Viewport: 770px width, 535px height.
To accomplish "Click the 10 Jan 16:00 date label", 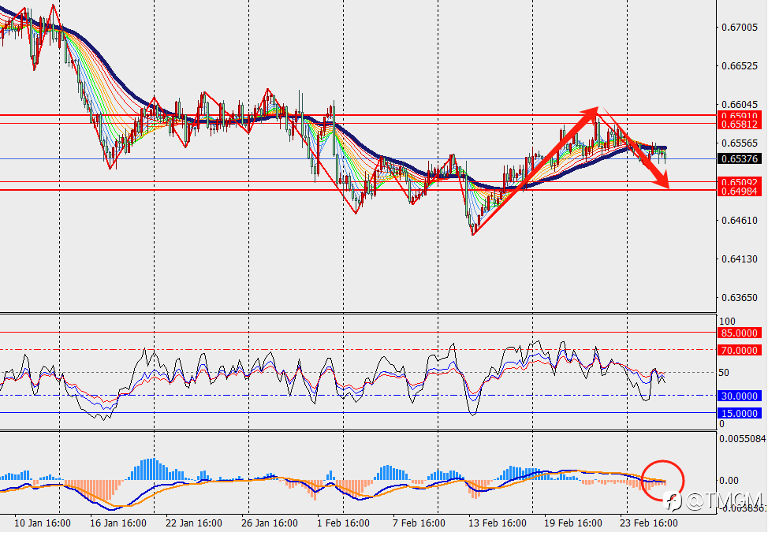I will [42, 523].
